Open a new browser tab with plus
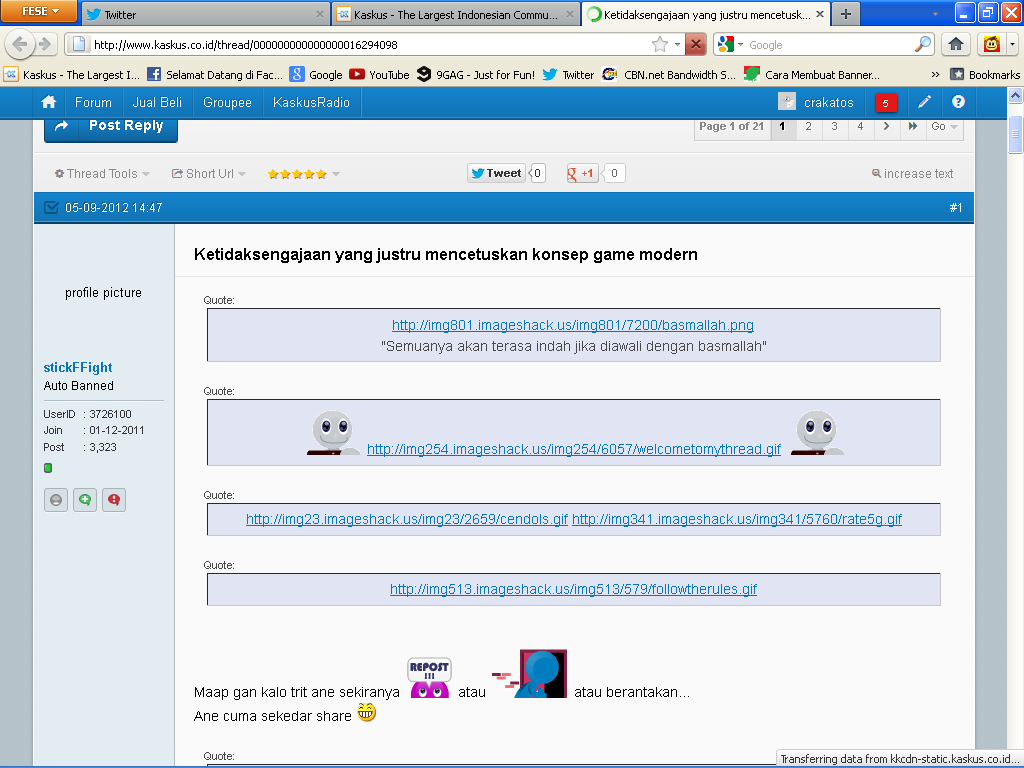 846,14
